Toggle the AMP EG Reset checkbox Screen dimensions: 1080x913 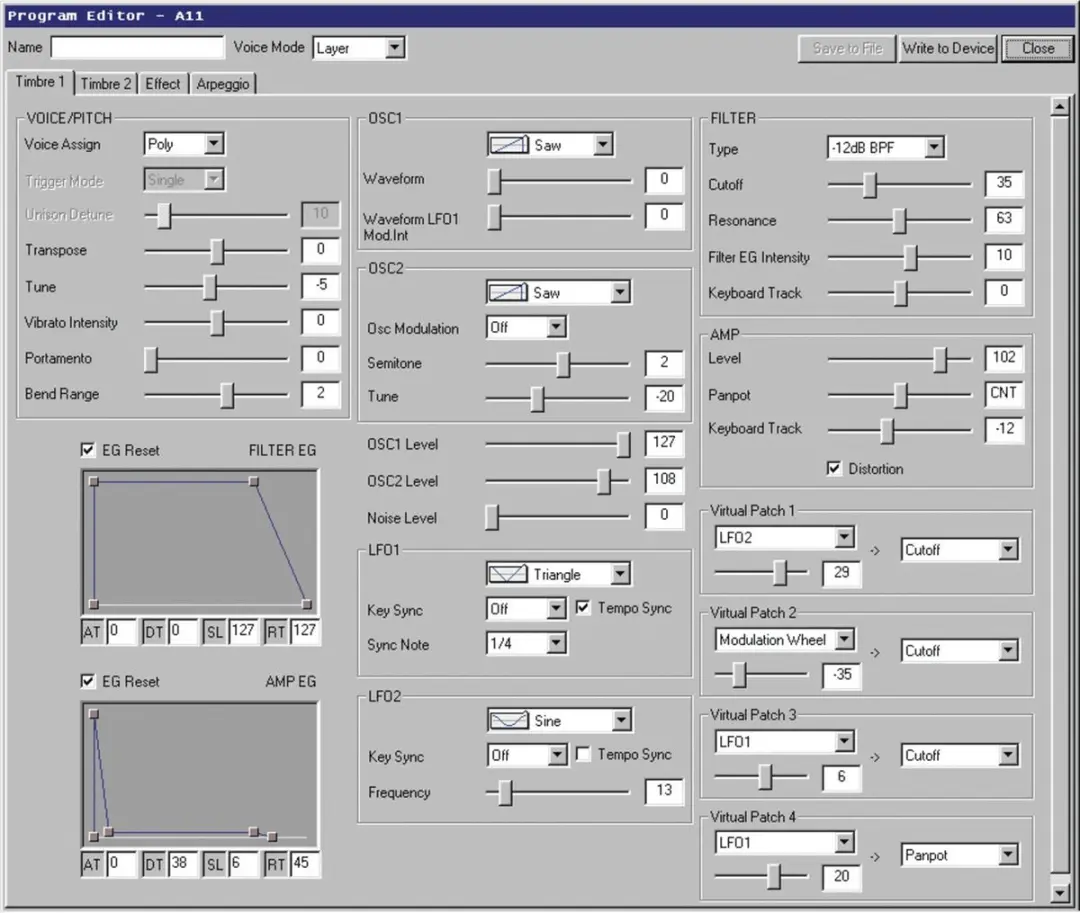pos(87,681)
